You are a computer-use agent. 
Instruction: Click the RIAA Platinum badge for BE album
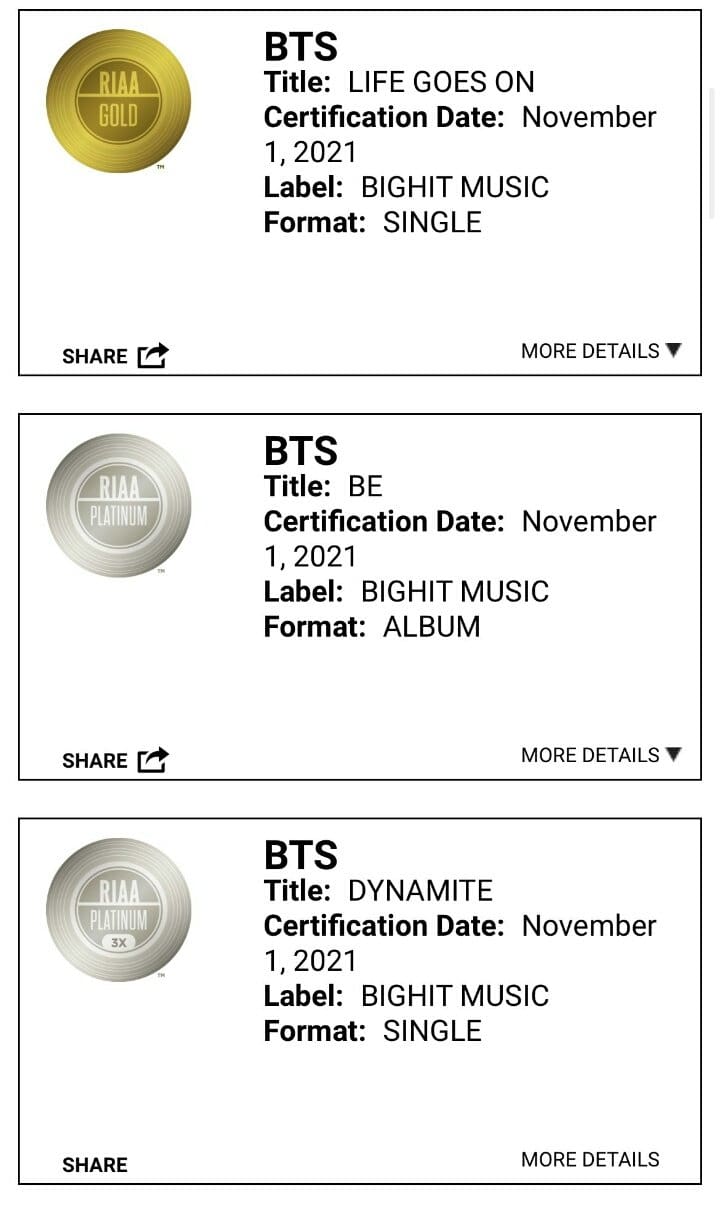[x=118, y=505]
